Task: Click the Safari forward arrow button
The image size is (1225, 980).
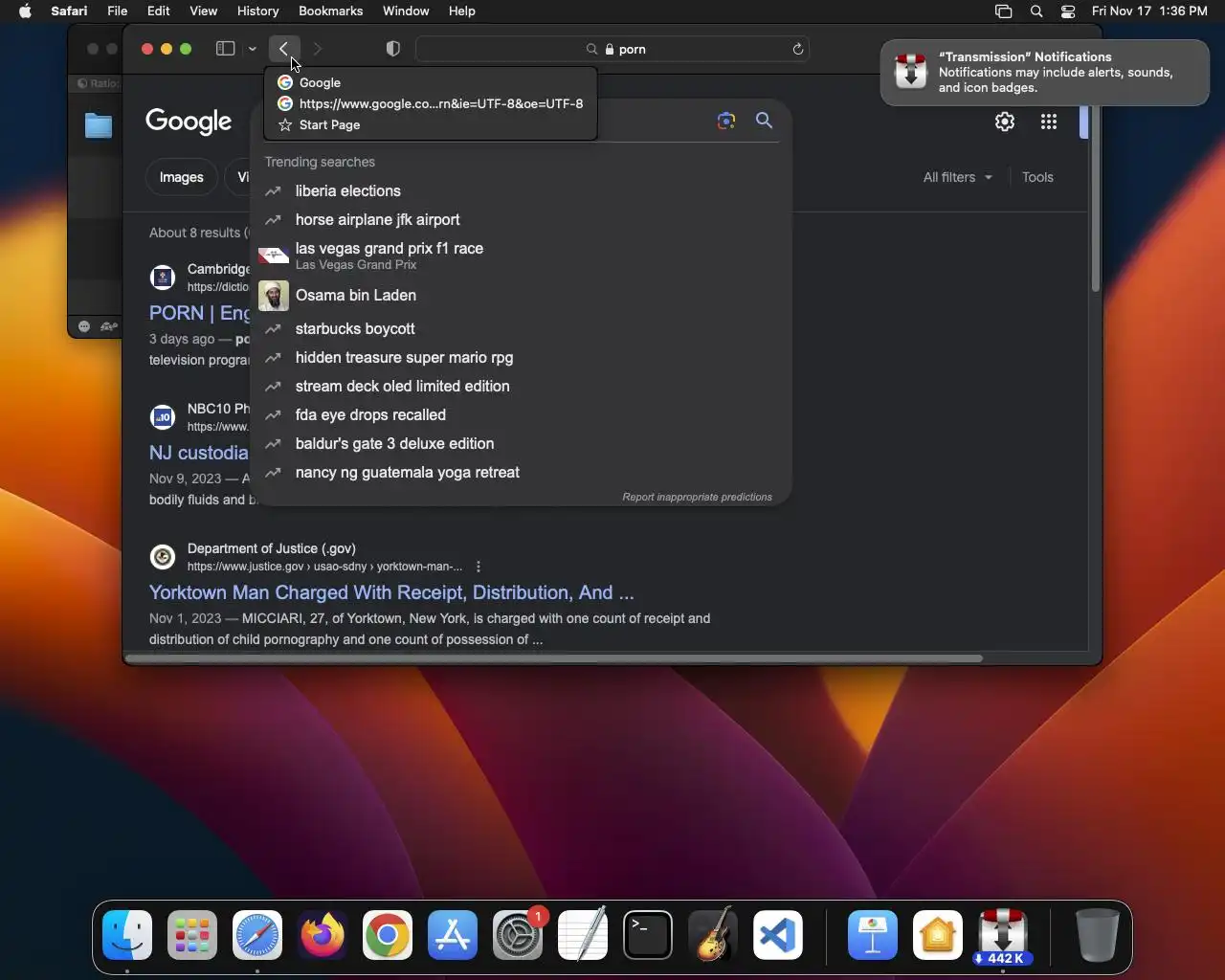Action: (x=318, y=49)
